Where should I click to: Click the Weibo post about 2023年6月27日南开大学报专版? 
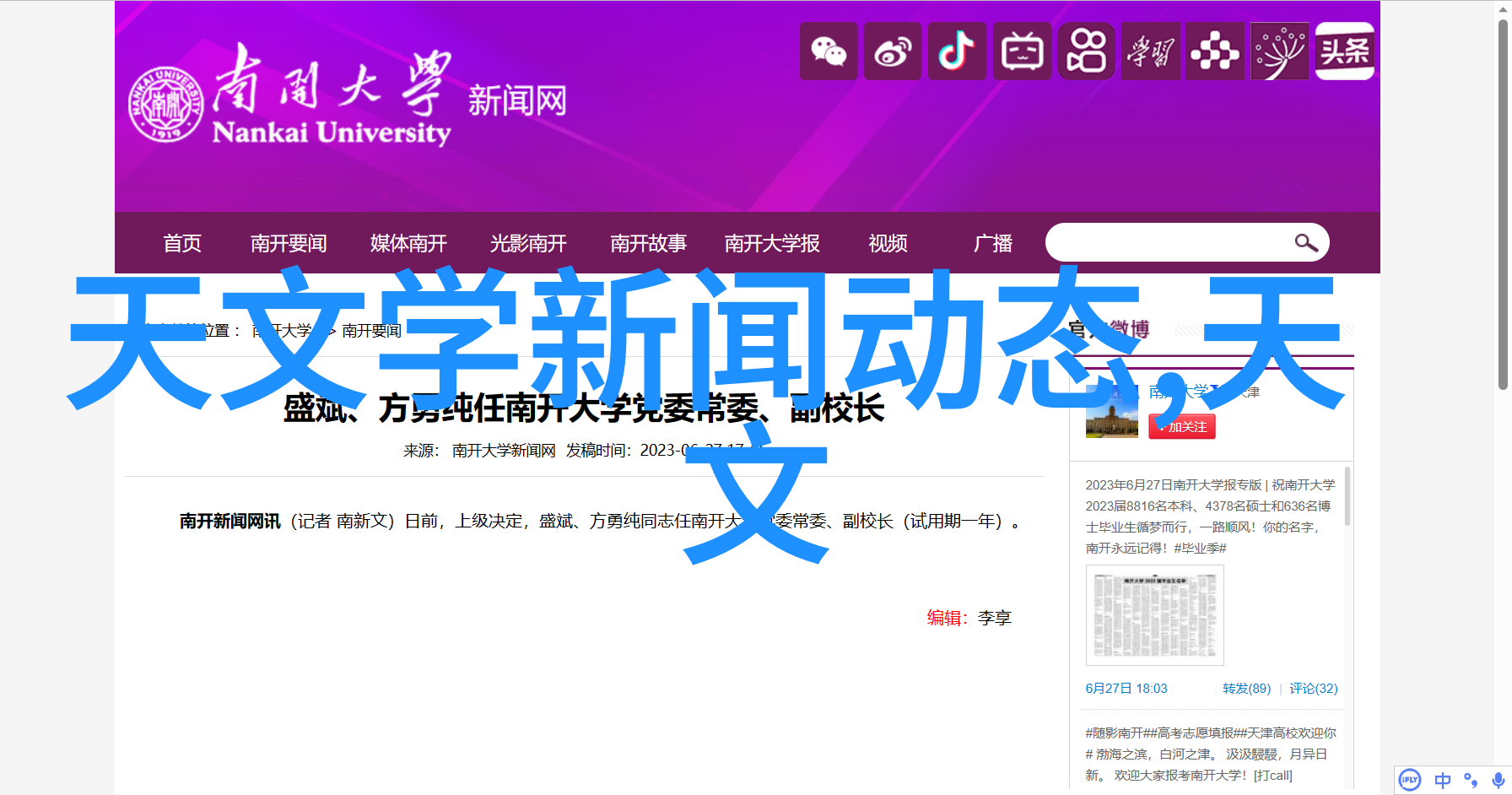click(x=1210, y=516)
